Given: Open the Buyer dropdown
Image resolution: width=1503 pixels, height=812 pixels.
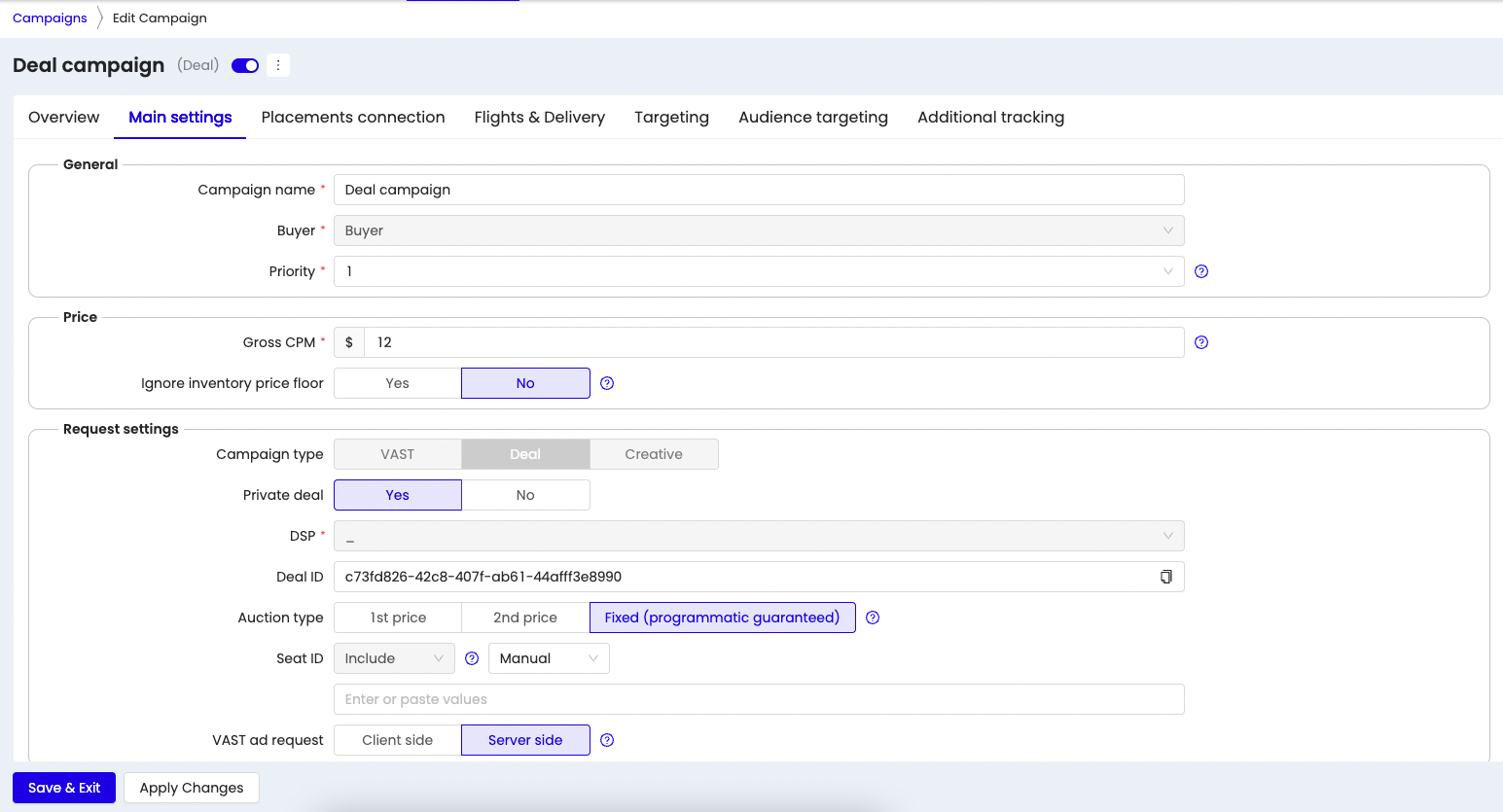Looking at the screenshot, I should tap(759, 230).
